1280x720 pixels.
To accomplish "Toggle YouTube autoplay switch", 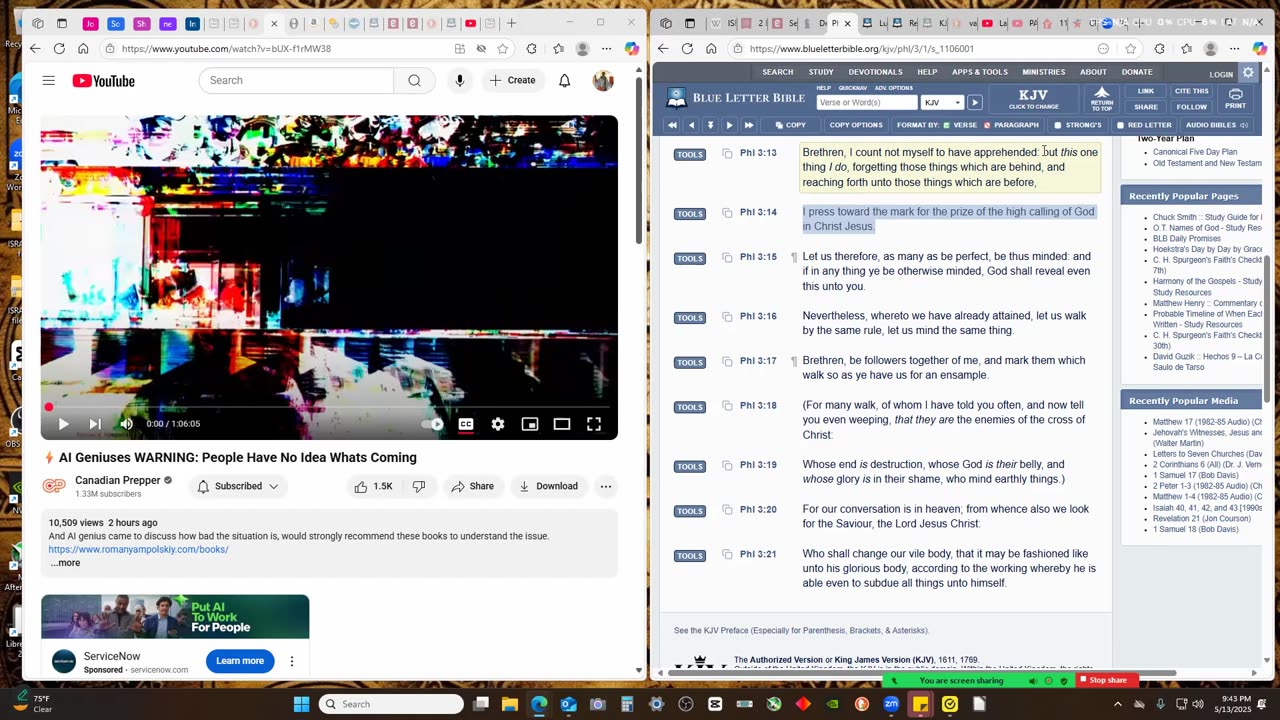I will click(432, 424).
